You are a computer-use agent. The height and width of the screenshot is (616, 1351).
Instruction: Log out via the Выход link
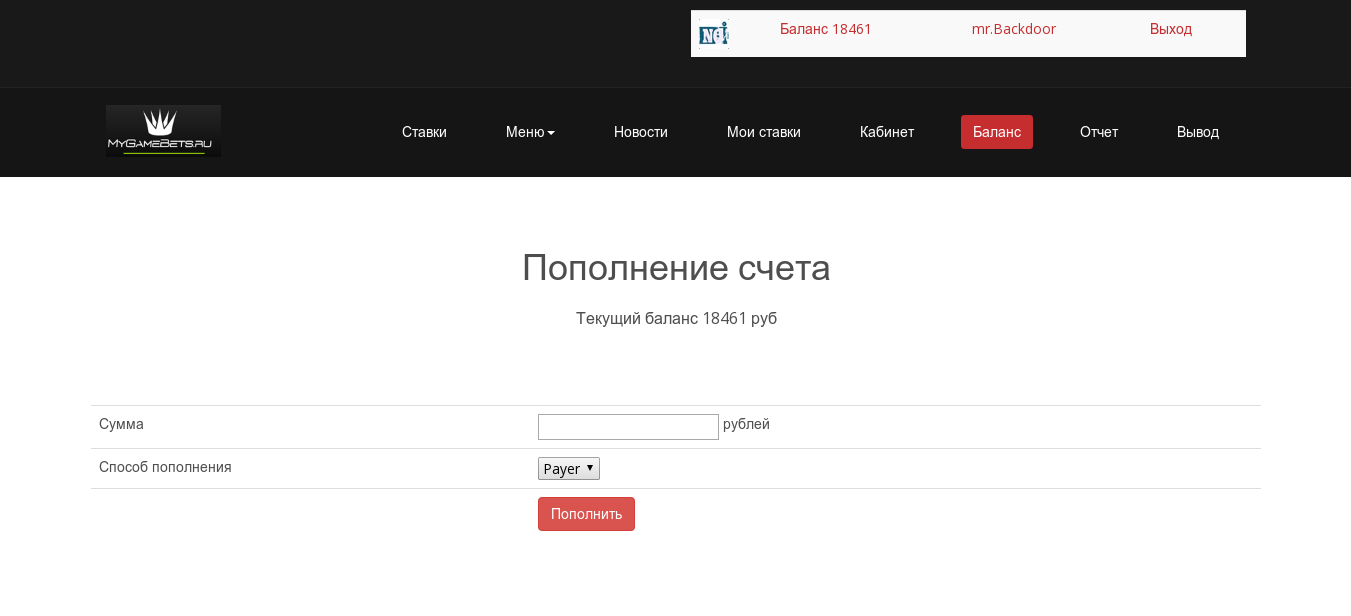(1171, 29)
